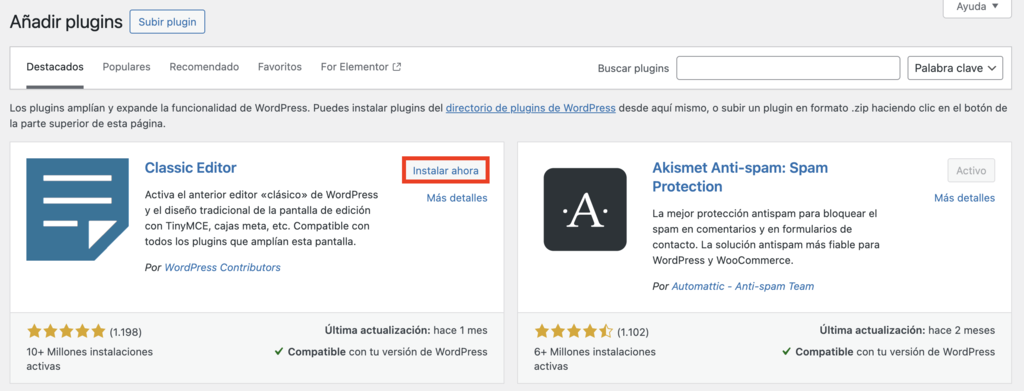Viewport: 1024px width, 391px height.
Task: Focus the Buscar plugins search field
Action: click(788, 68)
